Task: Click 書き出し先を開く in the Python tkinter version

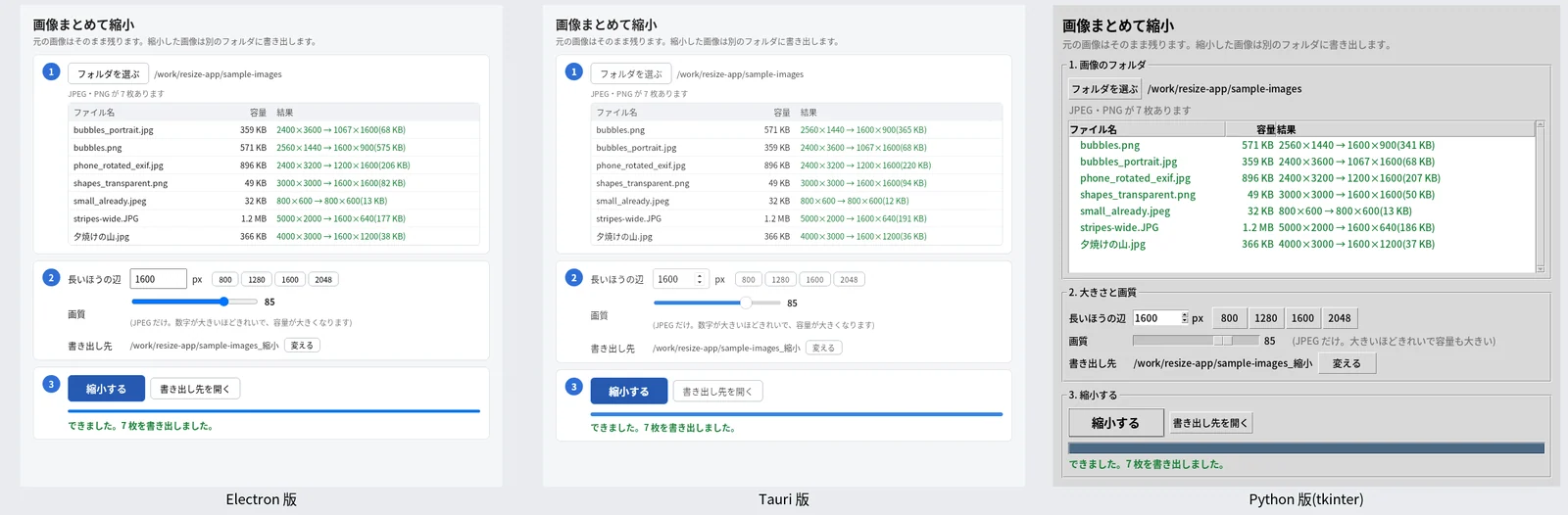Action: (x=1210, y=423)
